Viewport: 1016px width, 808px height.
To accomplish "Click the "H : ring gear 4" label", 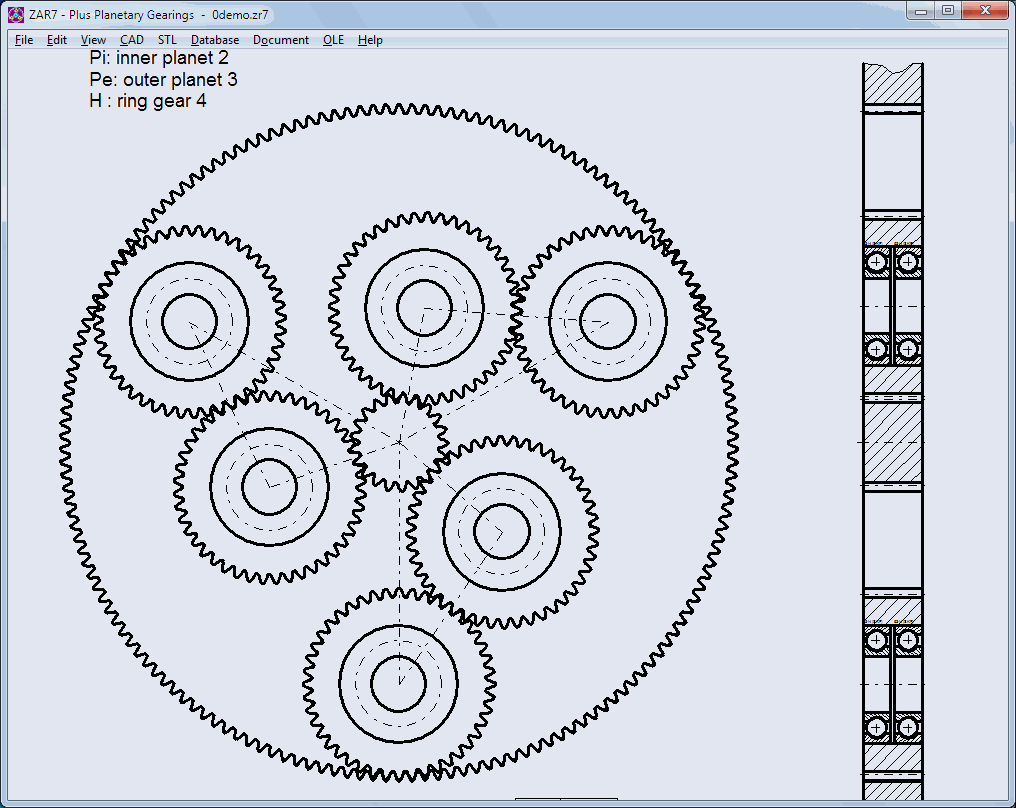I will 148,101.
